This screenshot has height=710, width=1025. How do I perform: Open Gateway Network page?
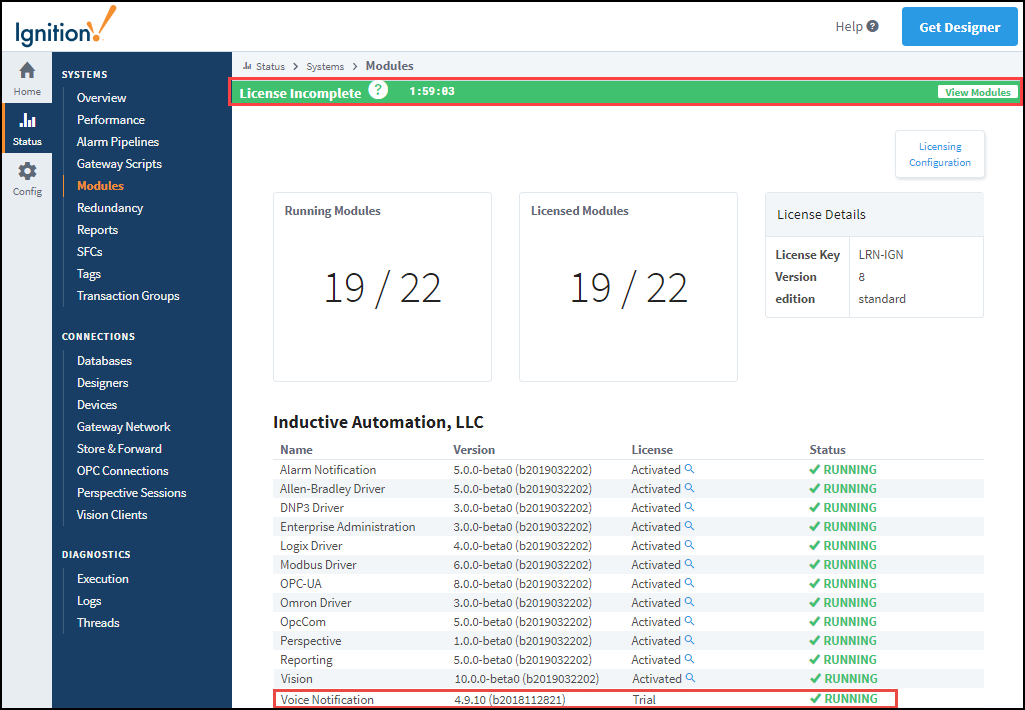(x=124, y=427)
